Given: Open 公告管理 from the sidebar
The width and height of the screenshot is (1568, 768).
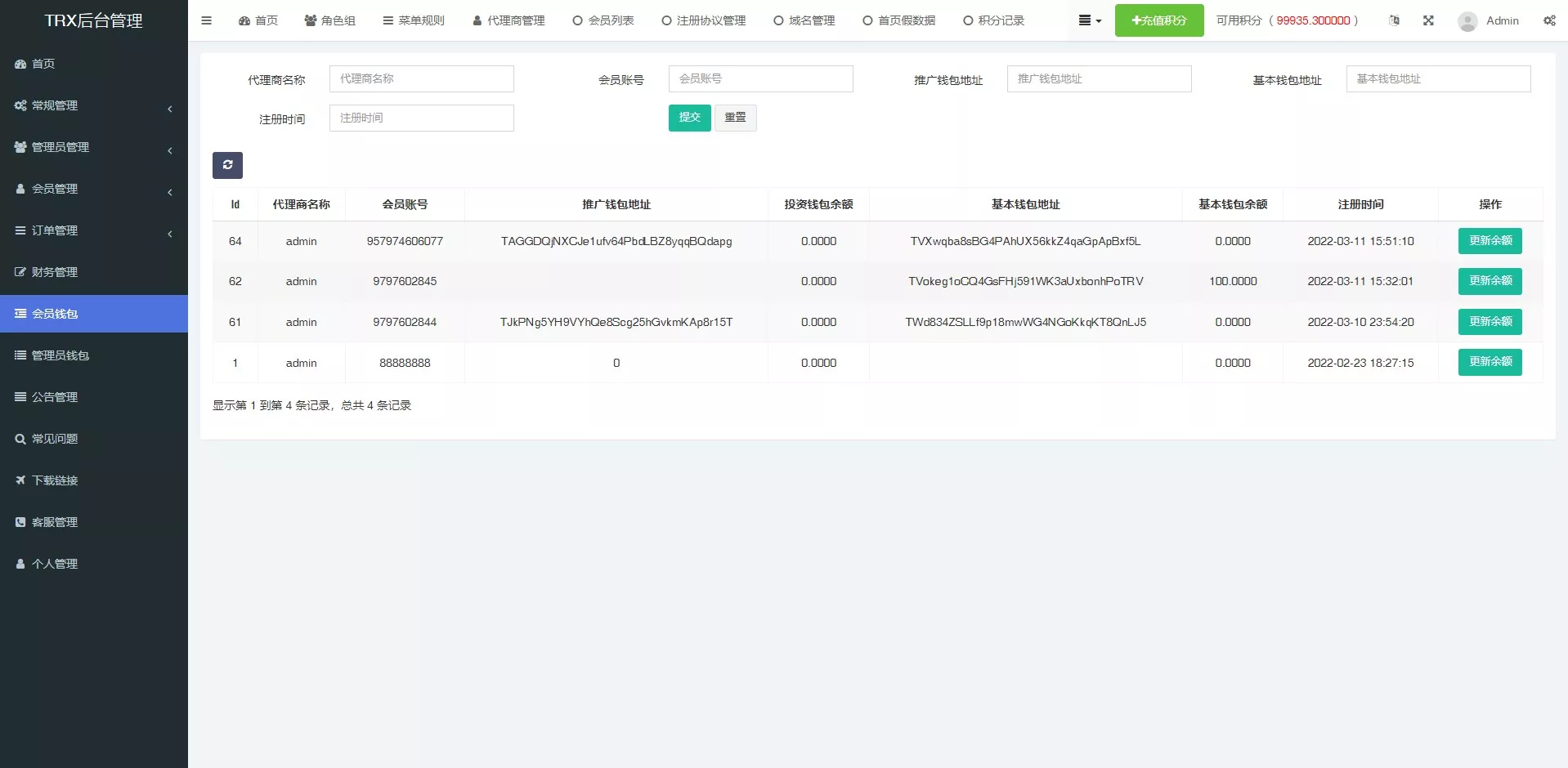Looking at the screenshot, I should pyautogui.click(x=56, y=396).
